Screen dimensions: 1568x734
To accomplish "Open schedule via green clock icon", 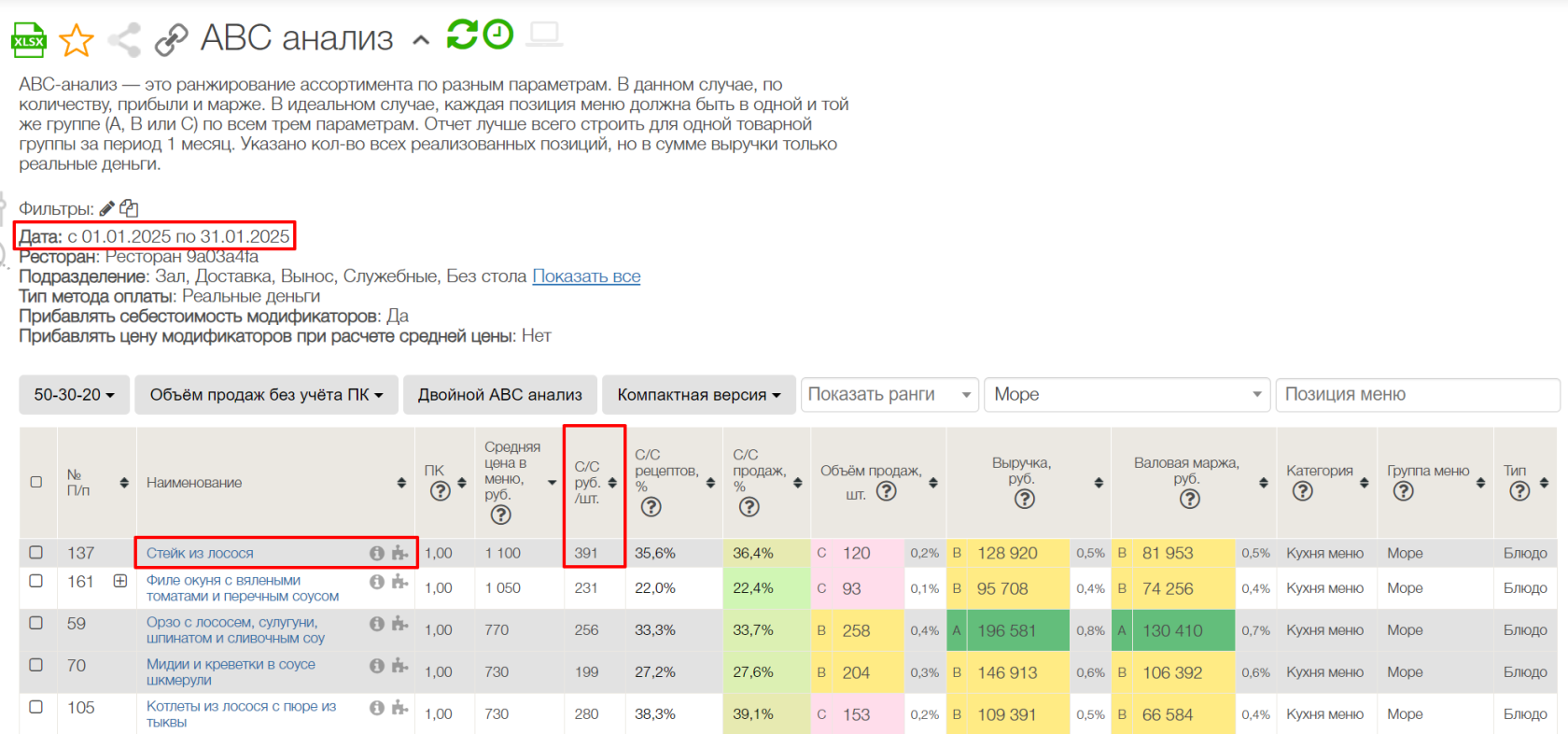I will (x=498, y=35).
